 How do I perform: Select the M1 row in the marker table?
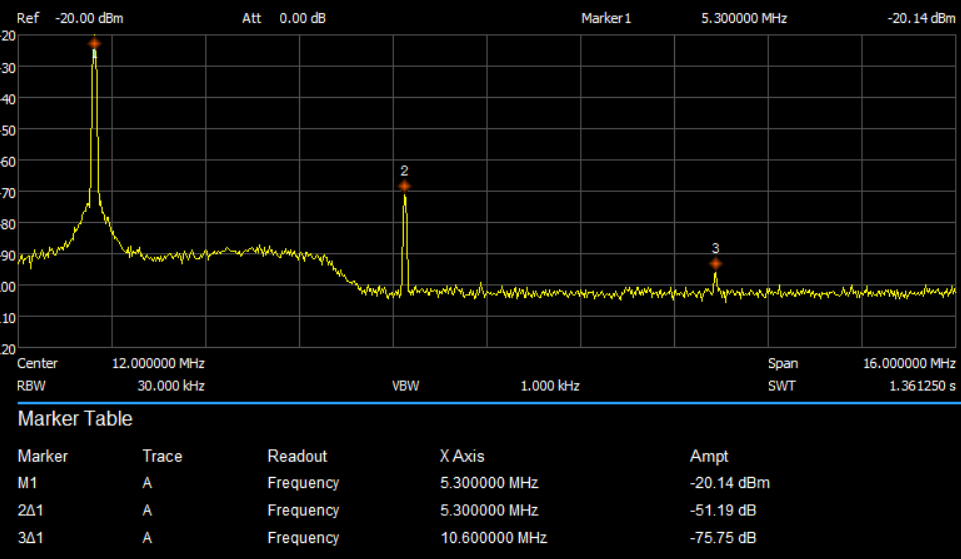coord(28,483)
